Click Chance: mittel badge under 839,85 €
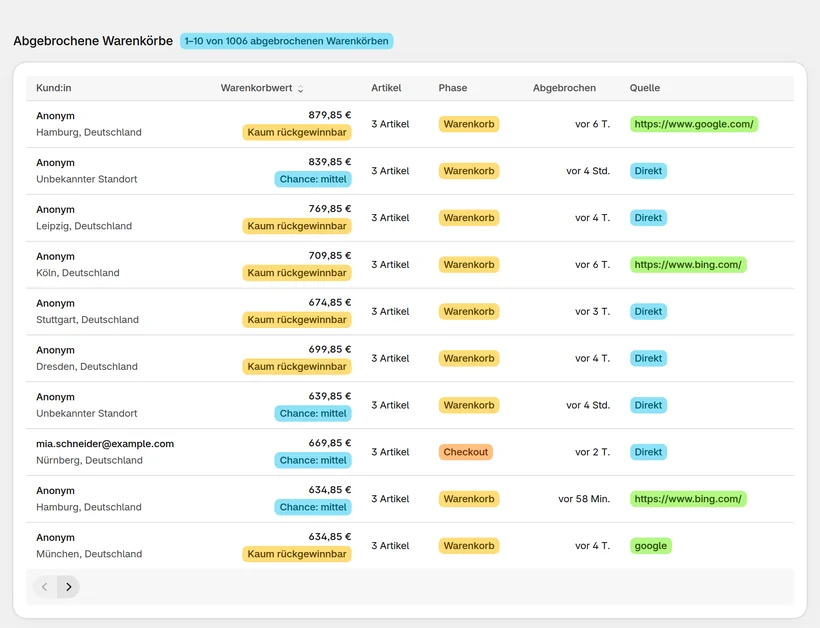Image resolution: width=820 pixels, height=628 pixels. pyautogui.click(x=313, y=179)
